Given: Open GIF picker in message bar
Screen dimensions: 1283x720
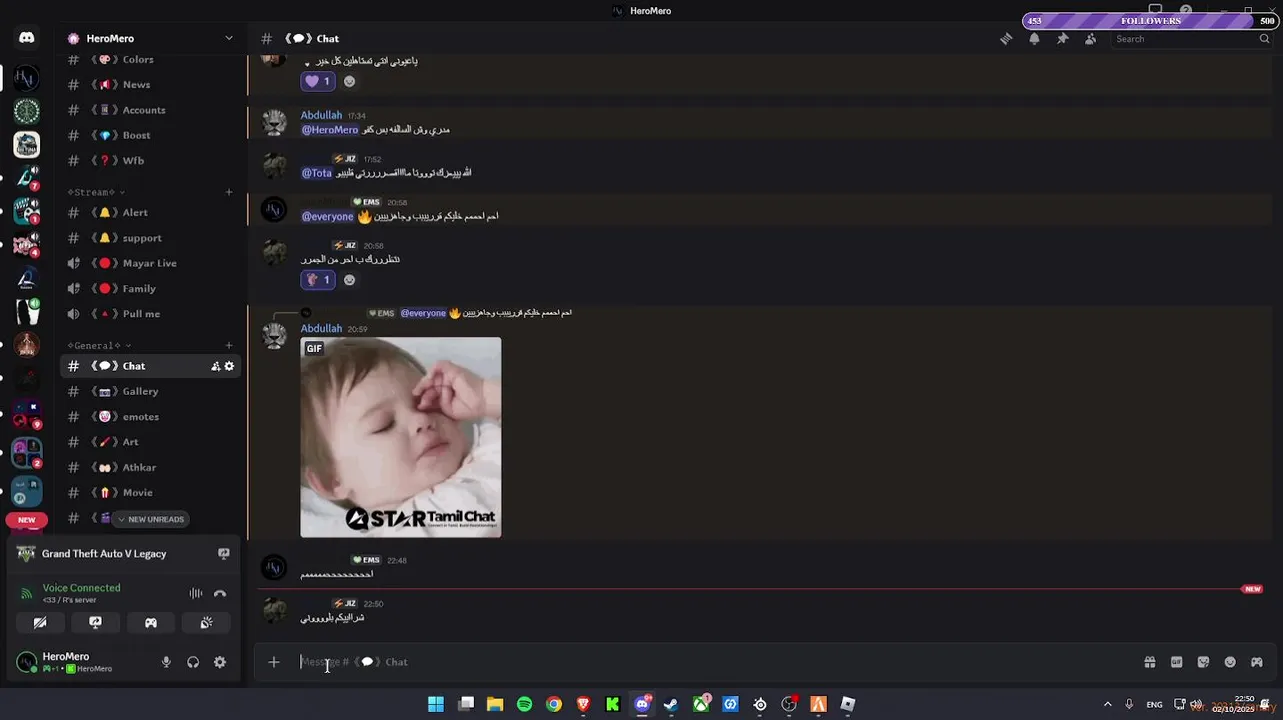Looking at the screenshot, I should tap(1176, 662).
